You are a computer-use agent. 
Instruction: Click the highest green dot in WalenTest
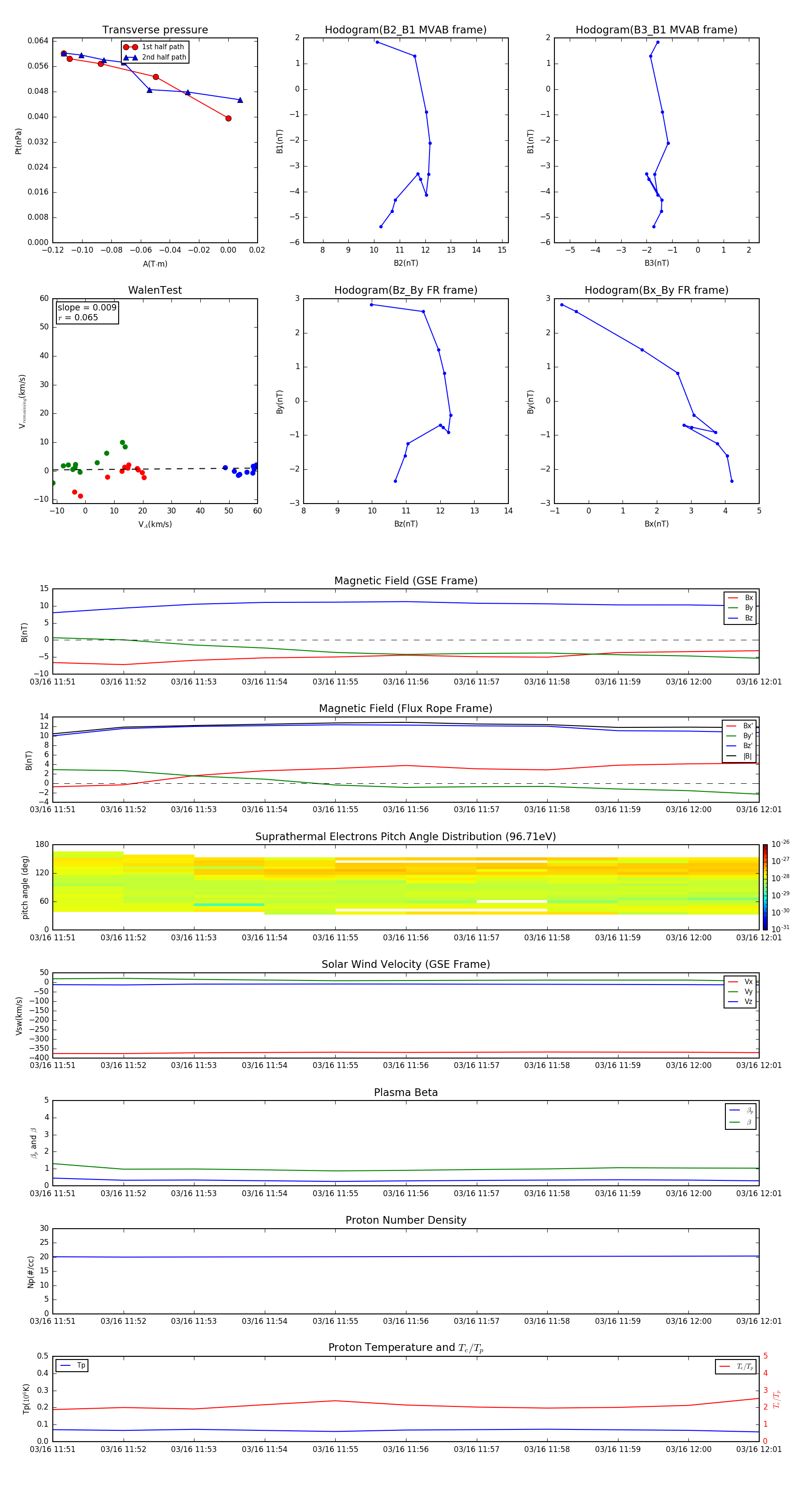123,443
